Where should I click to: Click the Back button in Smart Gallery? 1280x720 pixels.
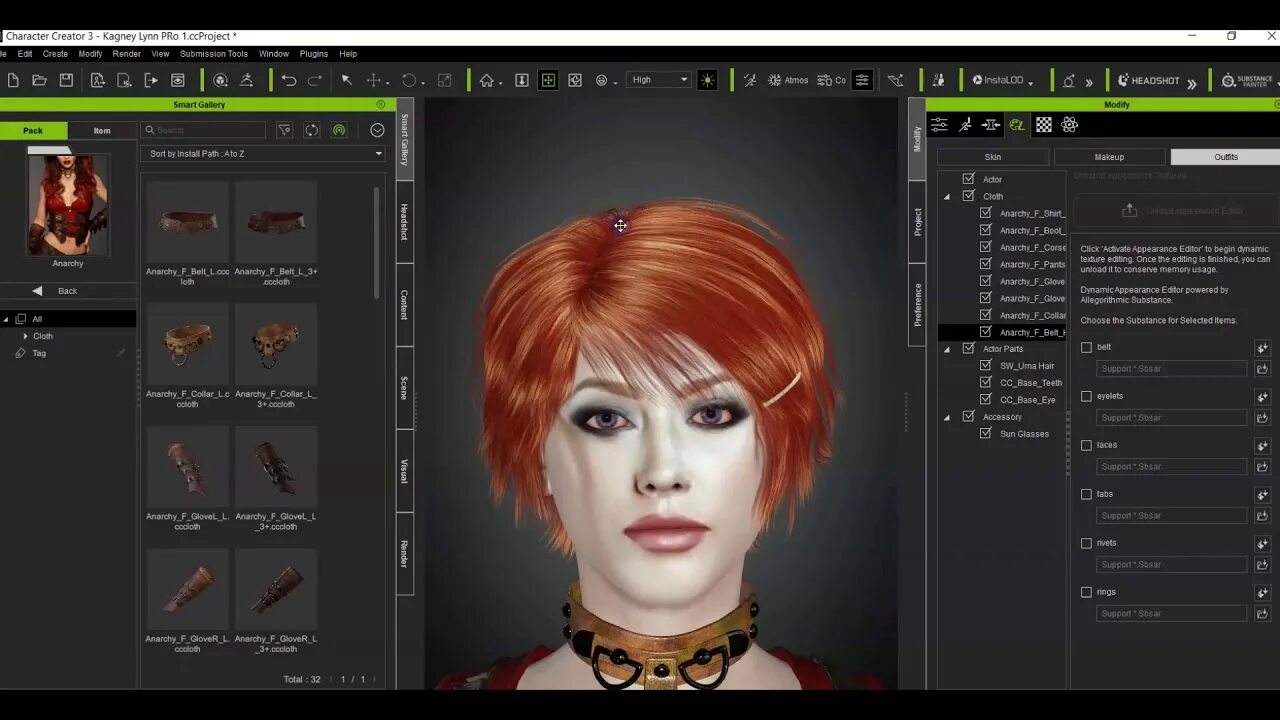pyautogui.click(x=67, y=290)
